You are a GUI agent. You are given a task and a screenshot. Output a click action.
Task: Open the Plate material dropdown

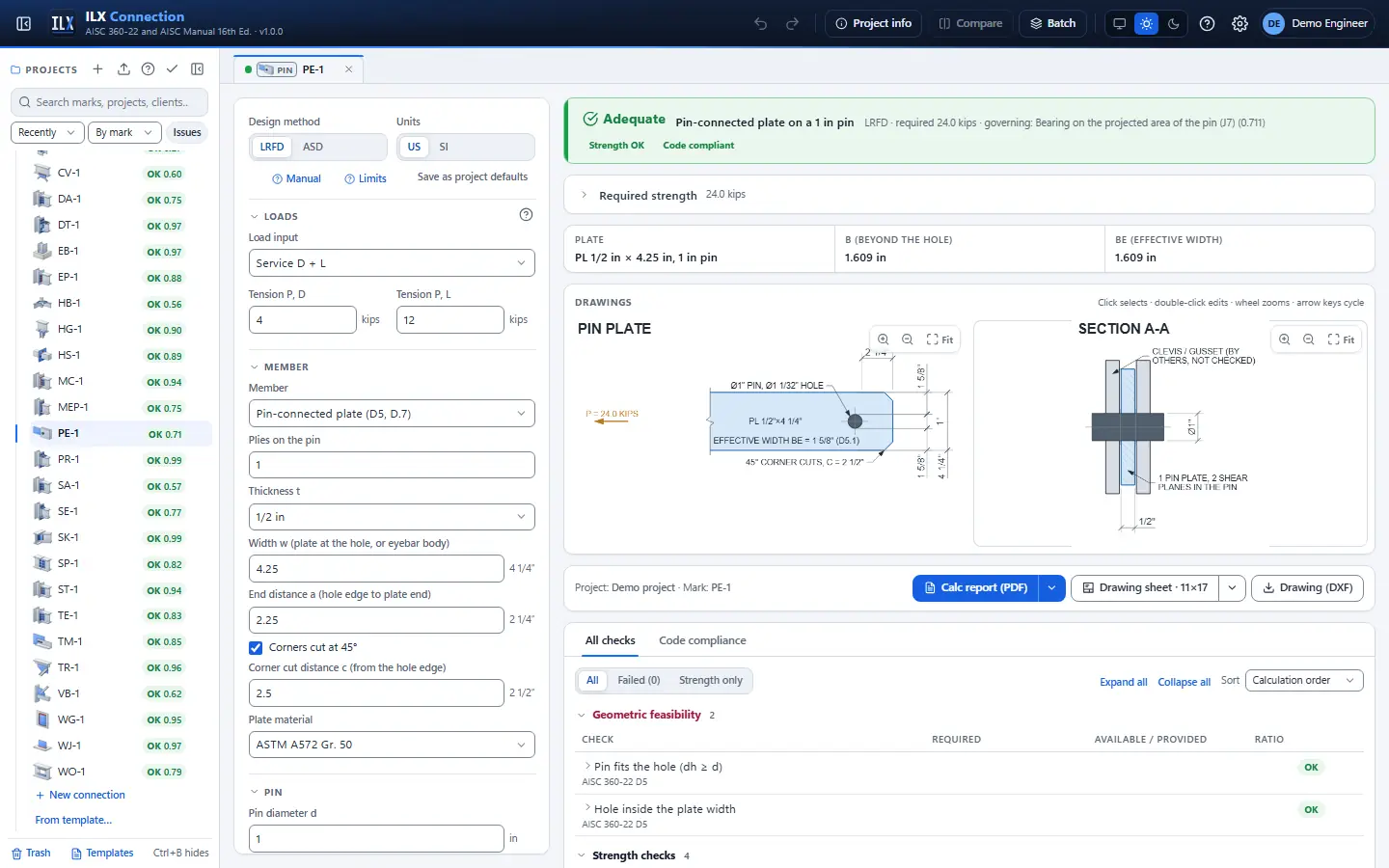pos(392,745)
